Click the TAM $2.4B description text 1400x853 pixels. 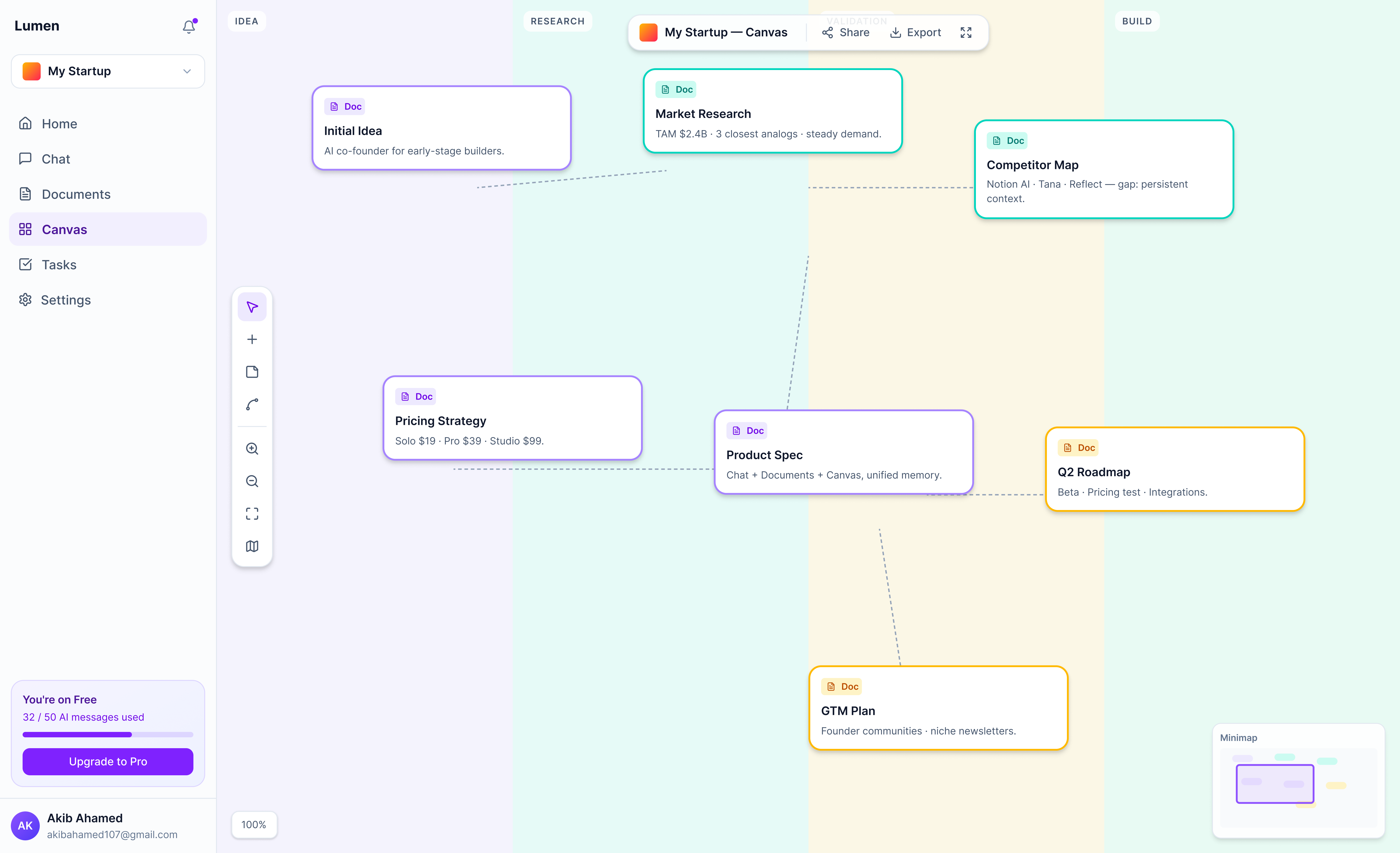tap(768, 134)
